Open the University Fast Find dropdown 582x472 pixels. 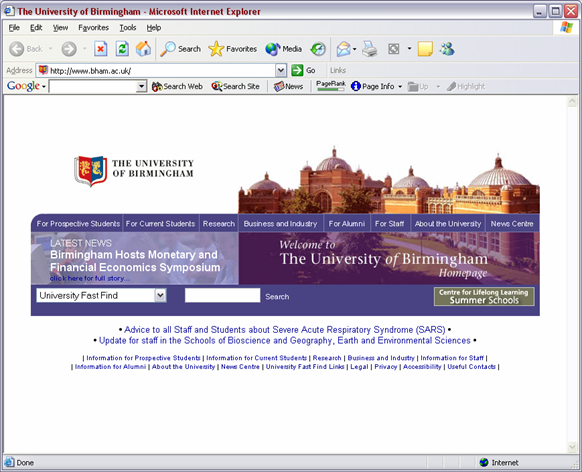(x=160, y=295)
